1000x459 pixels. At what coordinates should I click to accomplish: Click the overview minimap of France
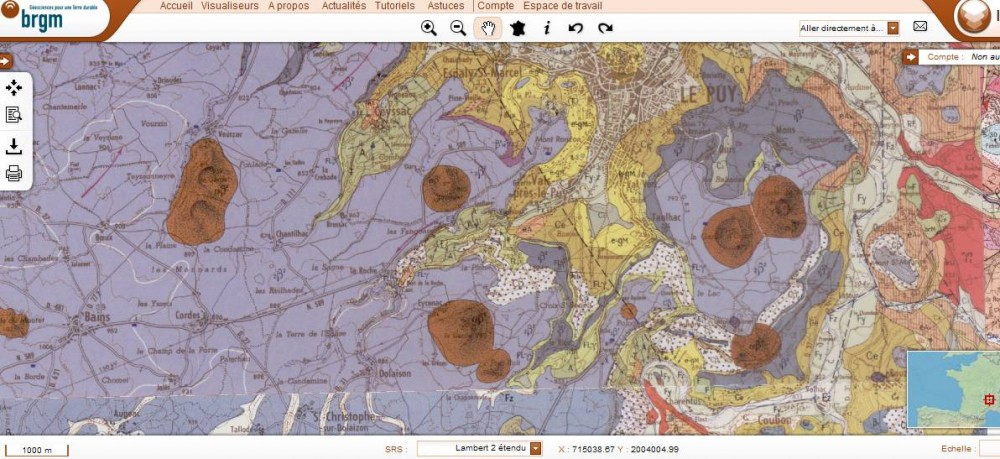[953, 389]
